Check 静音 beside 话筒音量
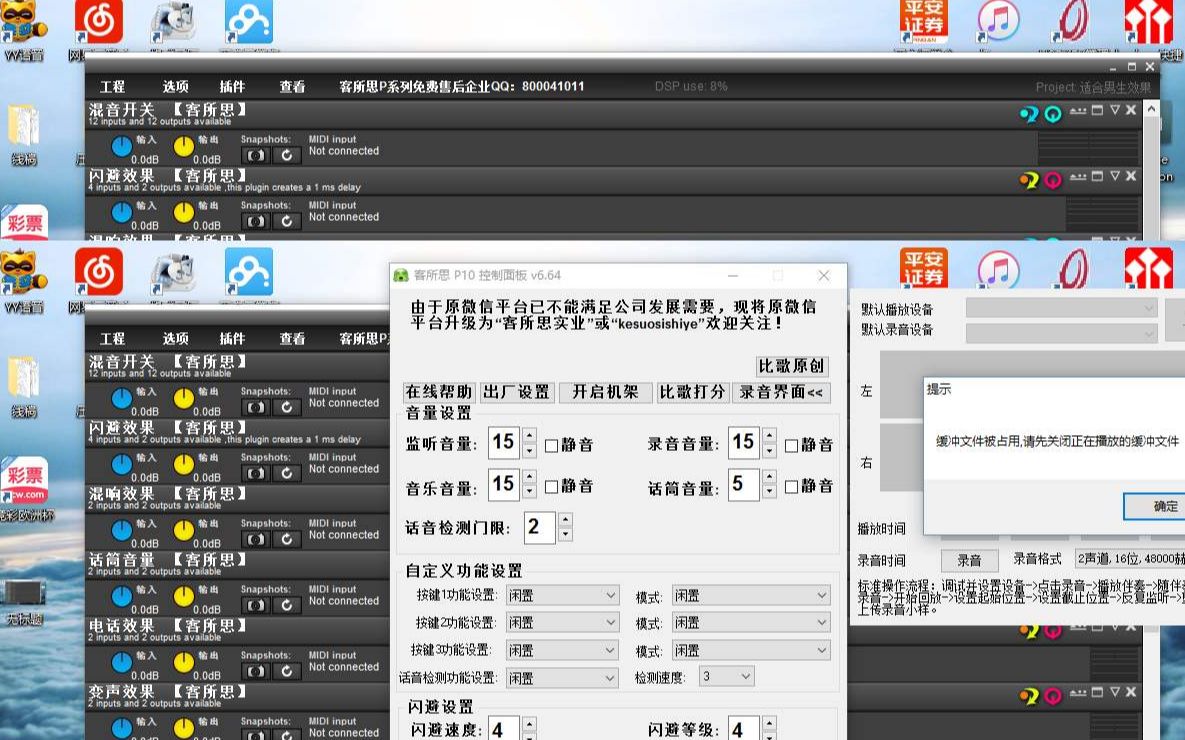Screen dimensions: 1185x740 tap(789, 486)
